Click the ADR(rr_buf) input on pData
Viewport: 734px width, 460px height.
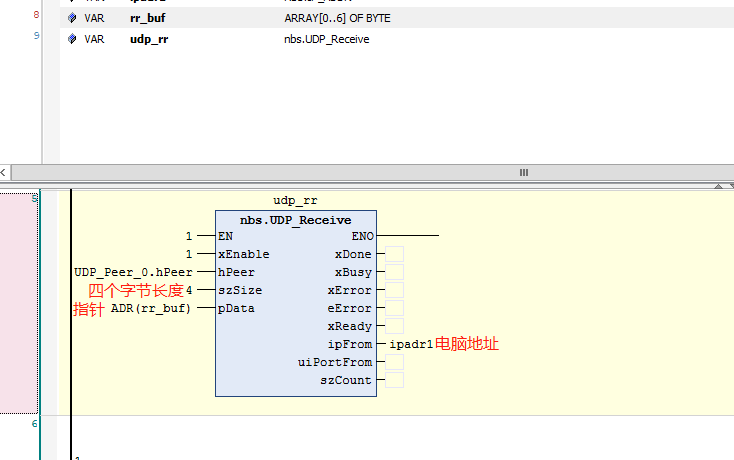(151, 308)
